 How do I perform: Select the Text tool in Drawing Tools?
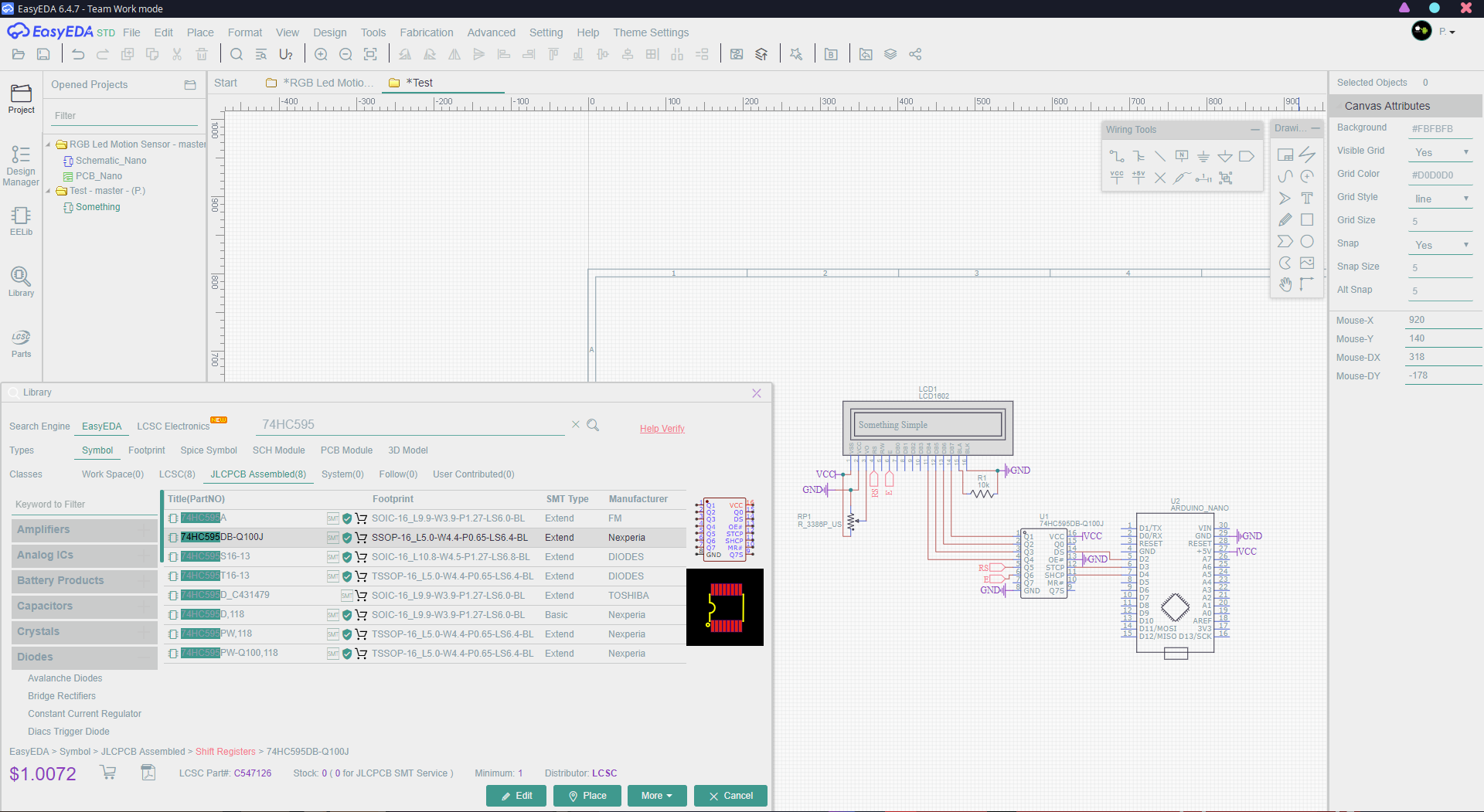(x=1307, y=198)
